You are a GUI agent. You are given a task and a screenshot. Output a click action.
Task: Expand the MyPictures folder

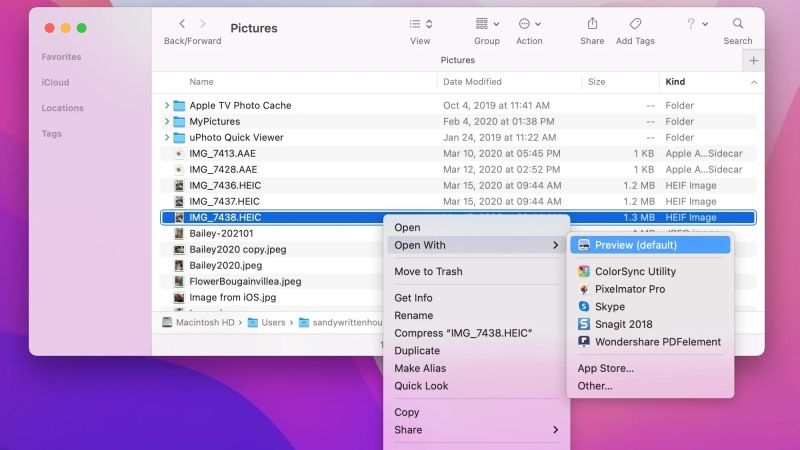pyautogui.click(x=166, y=121)
